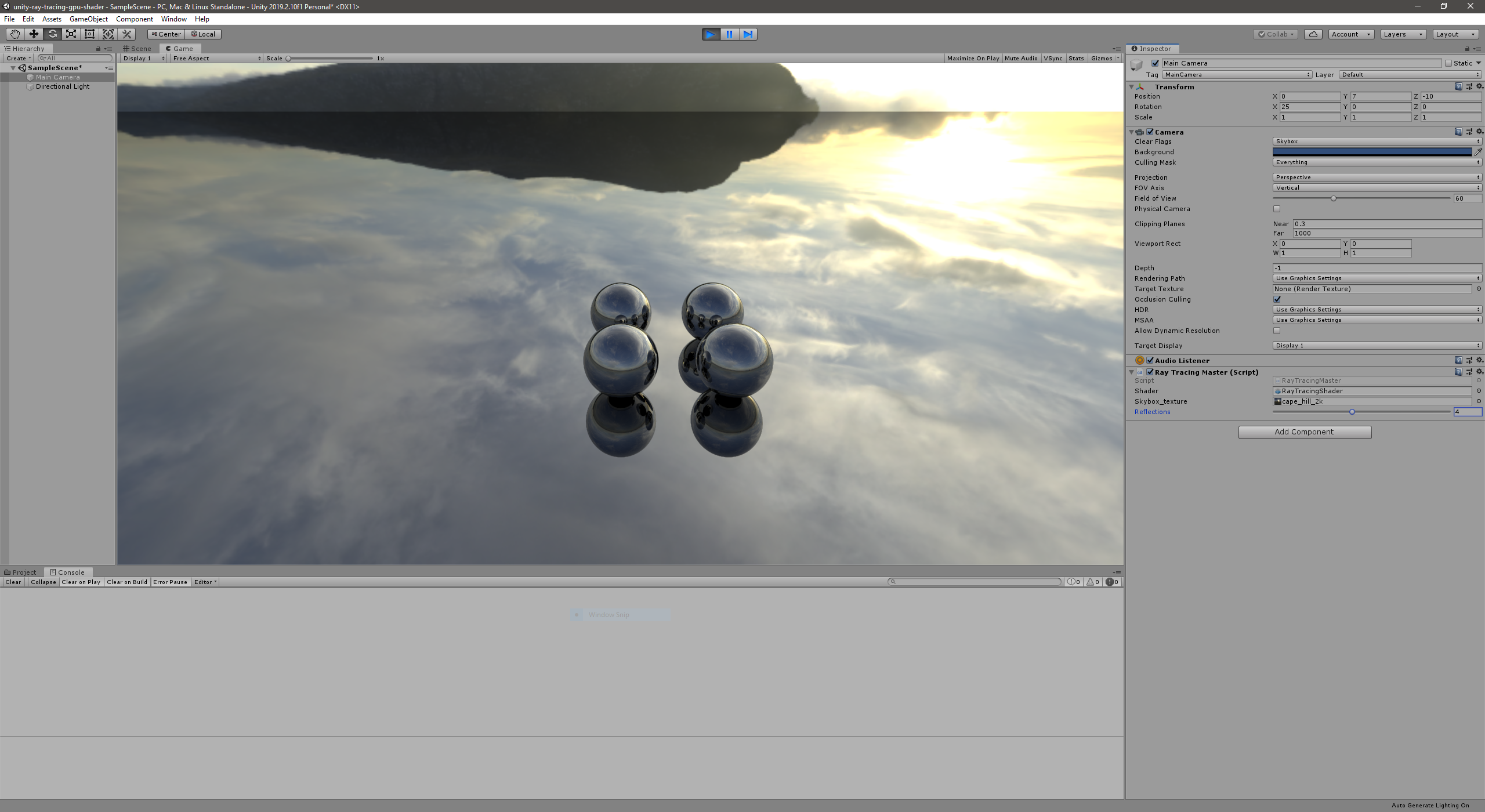Viewport: 1485px width, 812px height.
Task: Drag the Reflections slider value
Action: click(1352, 412)
